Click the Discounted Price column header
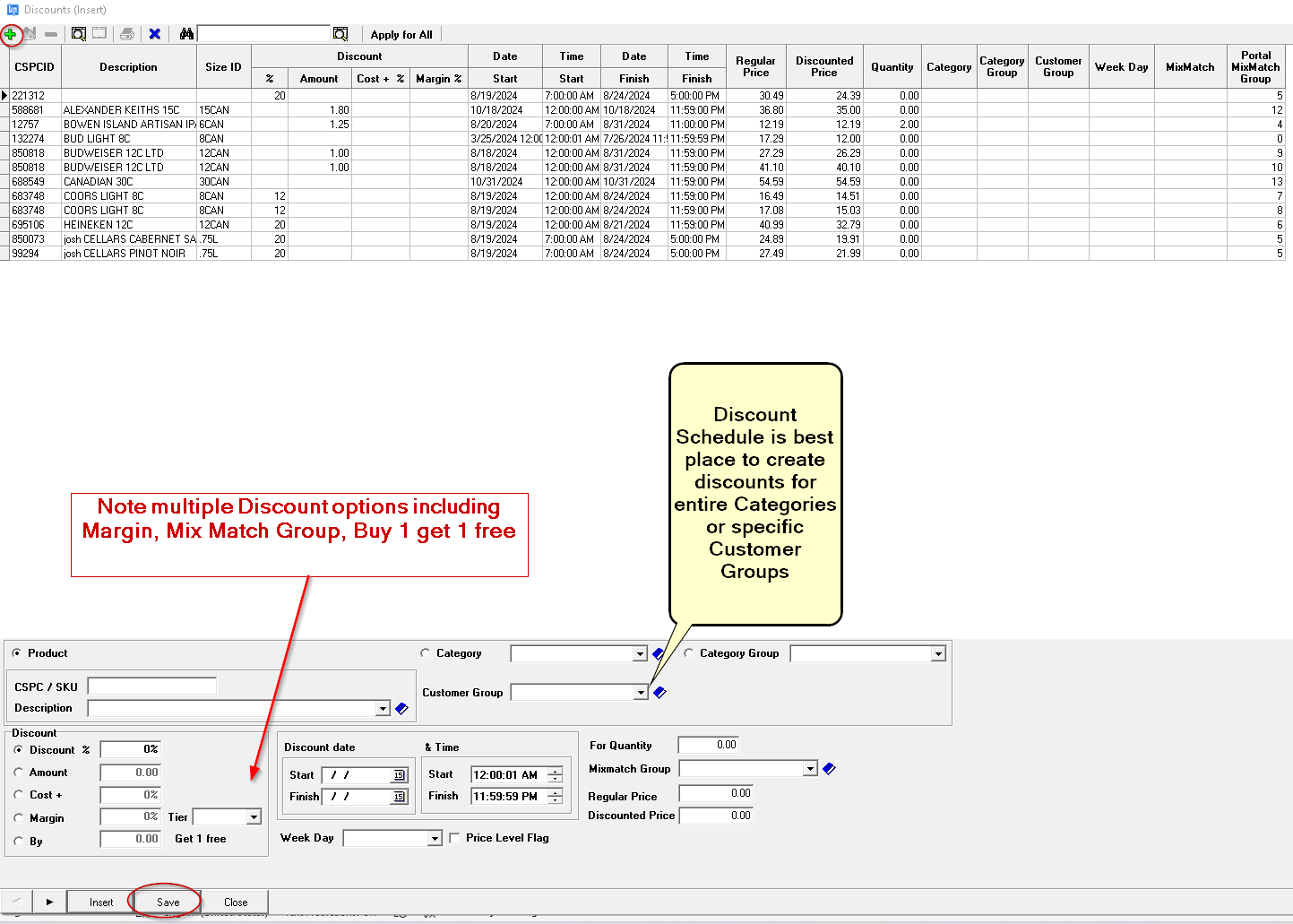The width and height of the screenshot is (1293, 924). point(824,67)
